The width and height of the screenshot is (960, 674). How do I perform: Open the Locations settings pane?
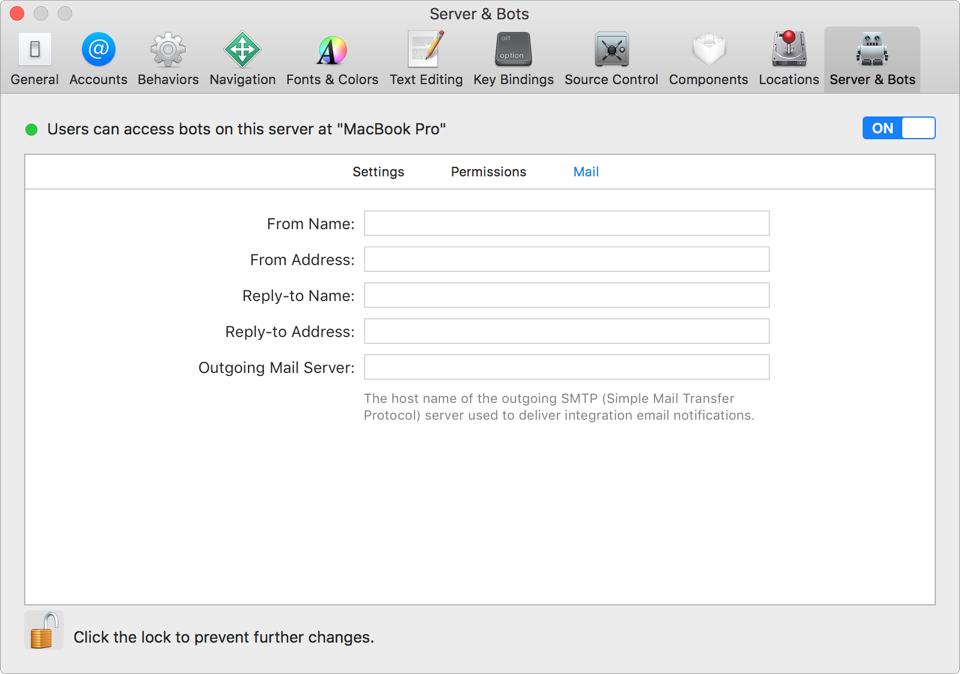point(788,57)
